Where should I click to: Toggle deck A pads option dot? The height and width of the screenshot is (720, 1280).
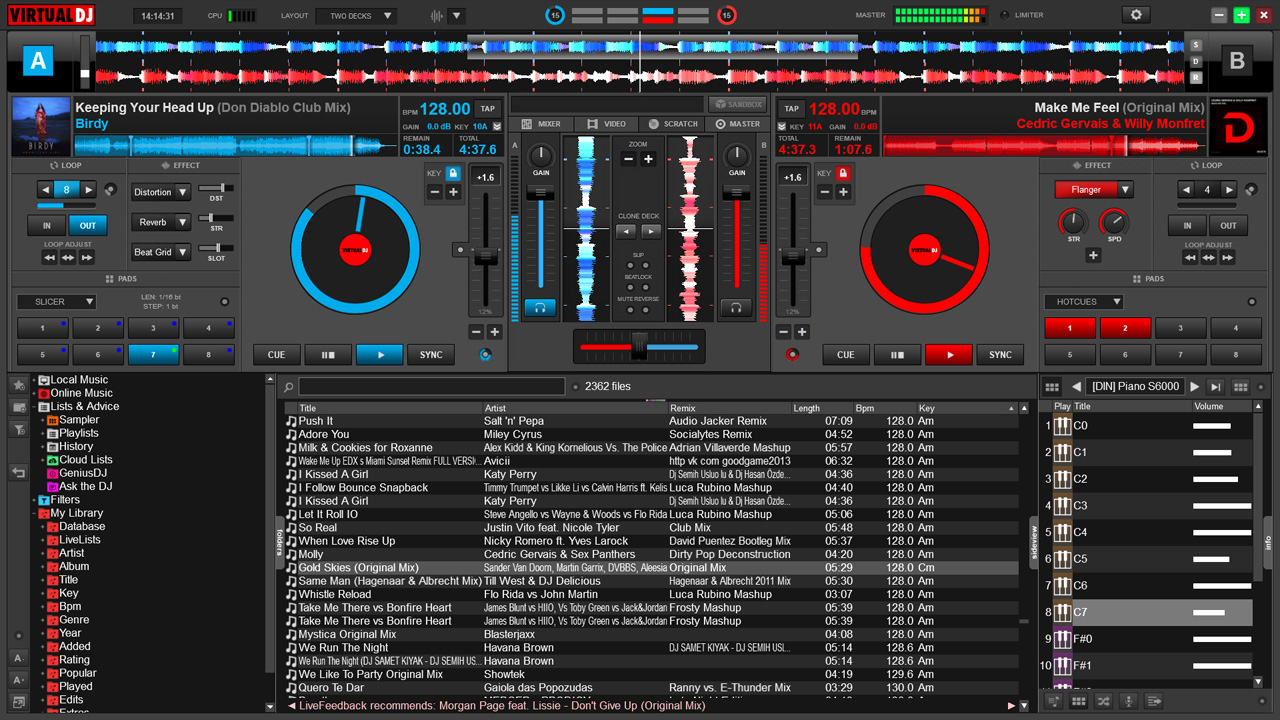(224, 301)
